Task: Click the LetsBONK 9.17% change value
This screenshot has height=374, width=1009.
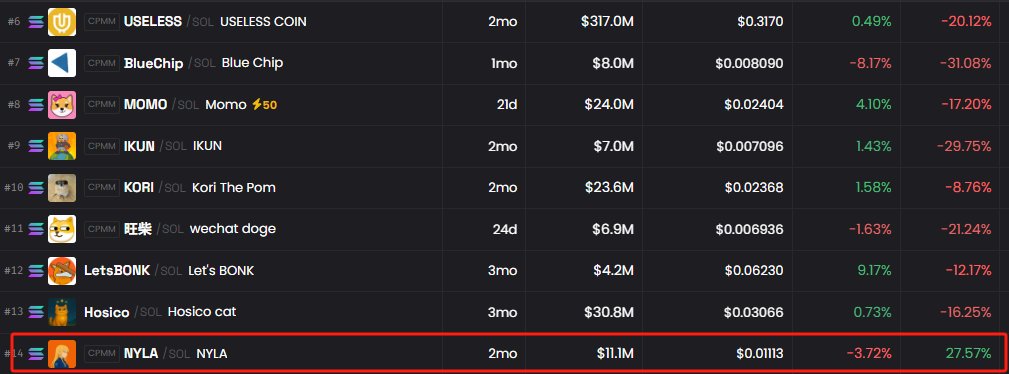Action: (x=875, y=270)
